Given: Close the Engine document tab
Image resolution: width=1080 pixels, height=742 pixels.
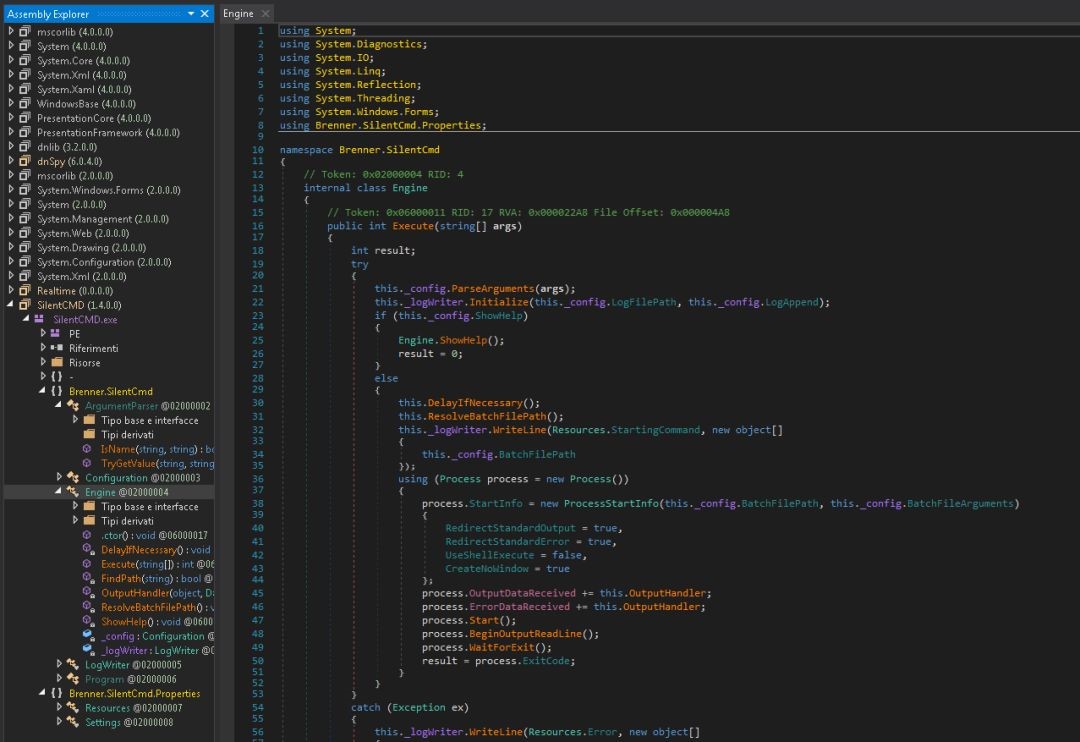Looking at the screenshot, I should (265, 13).
